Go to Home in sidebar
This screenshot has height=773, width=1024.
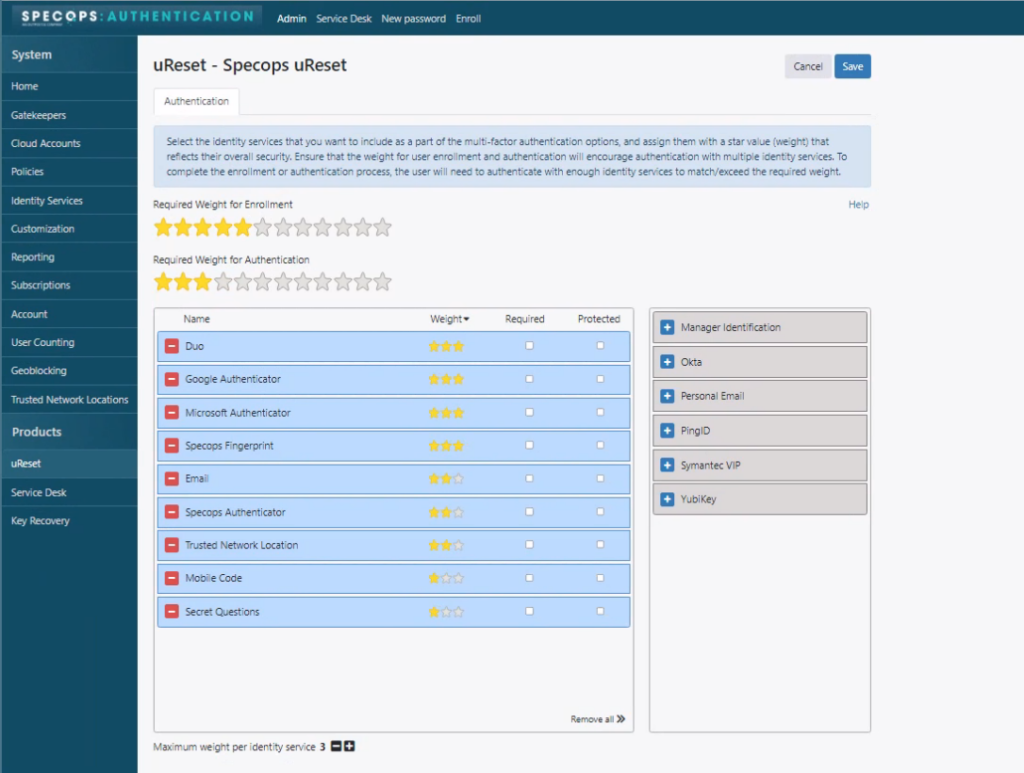pyautogui.click(x=69, y=86)
